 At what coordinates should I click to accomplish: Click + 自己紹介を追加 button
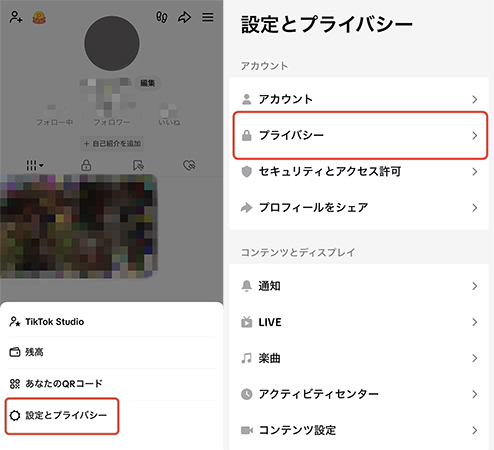(x=112, y=144)
